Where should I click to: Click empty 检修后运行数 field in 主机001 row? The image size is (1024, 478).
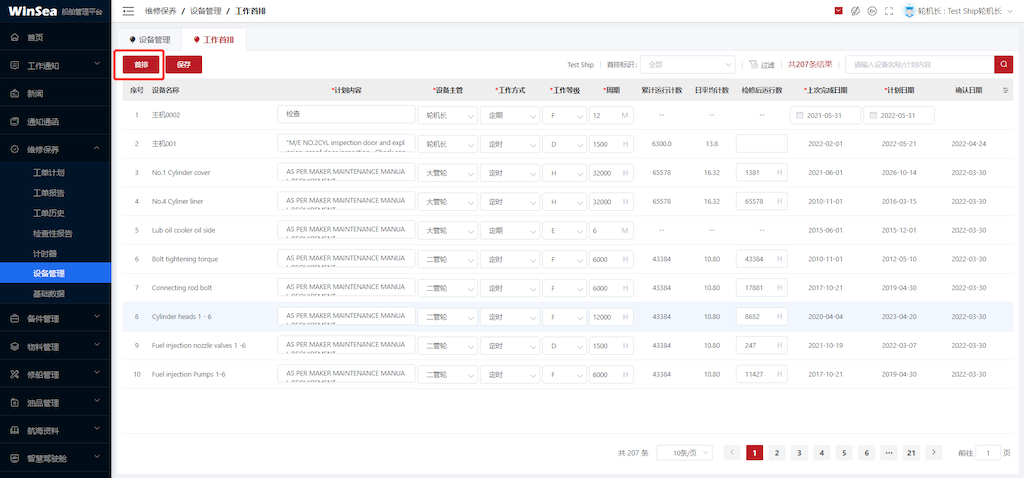[x=761, y=144]
